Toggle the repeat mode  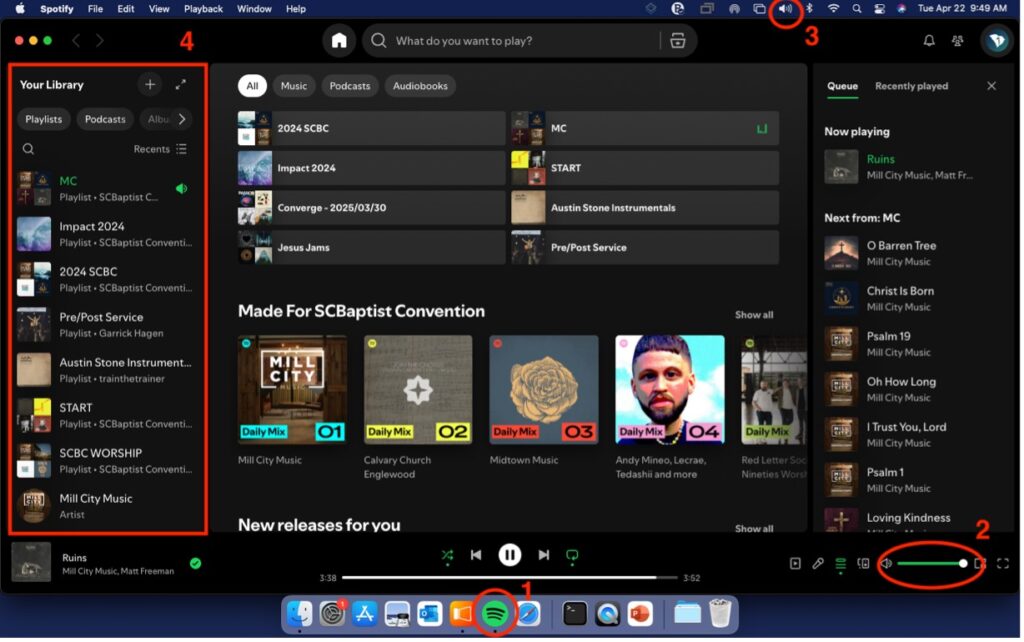tap(572, 555)
